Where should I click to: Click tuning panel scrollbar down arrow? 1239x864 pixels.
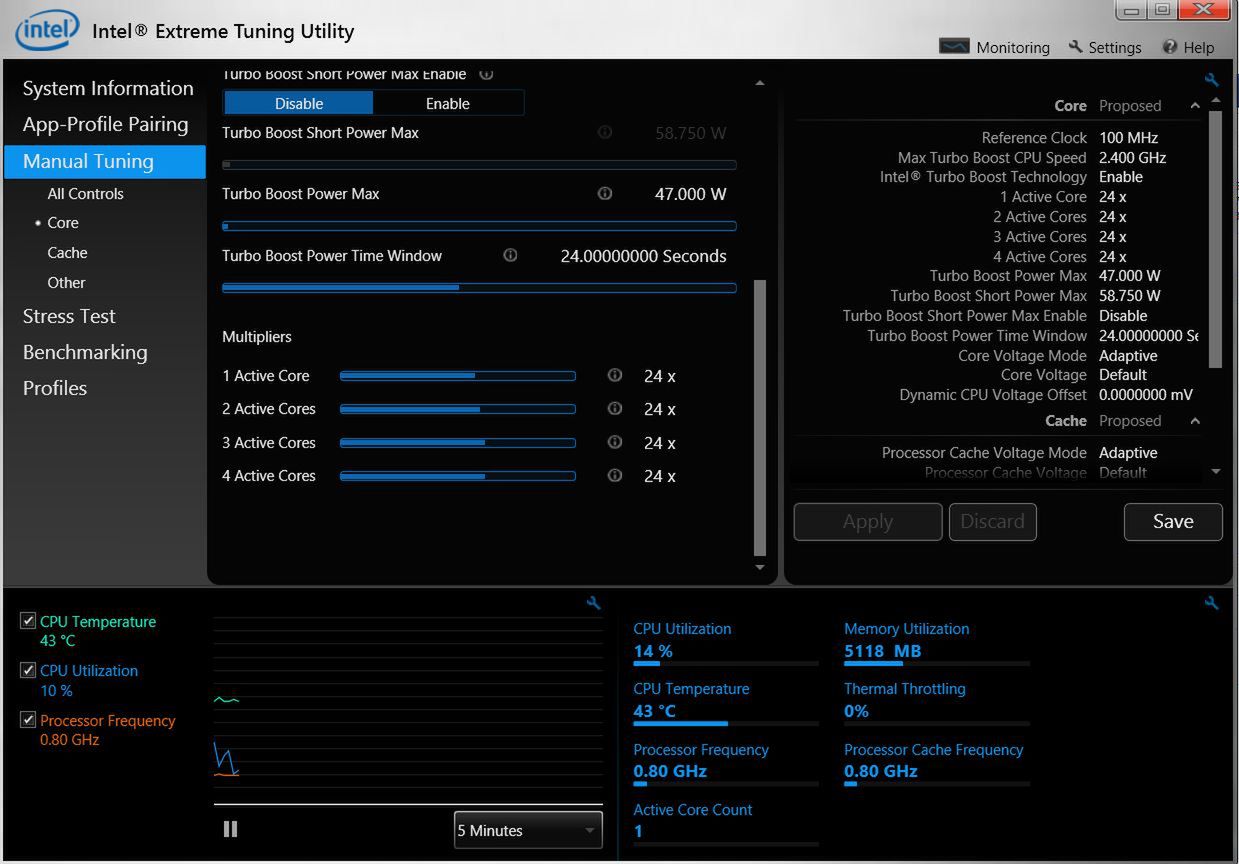click(x=760, y=567)
